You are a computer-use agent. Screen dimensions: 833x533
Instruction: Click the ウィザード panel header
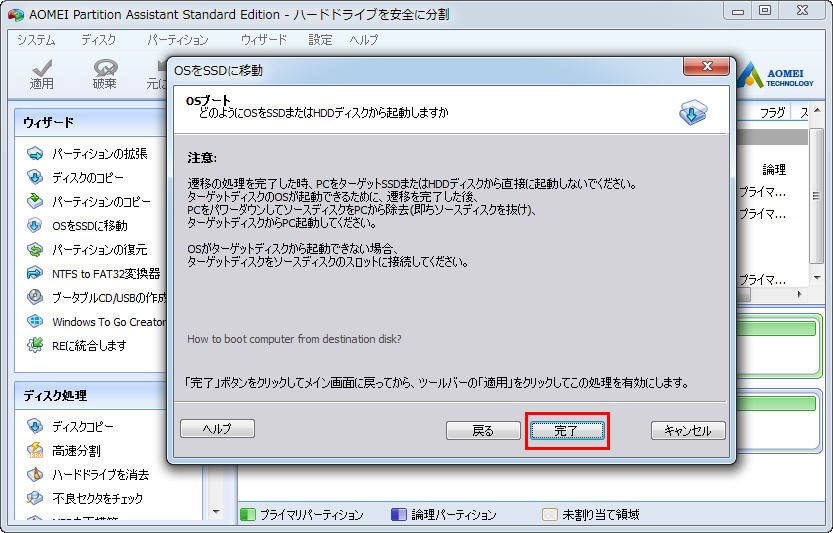click(x=90, y=123)
